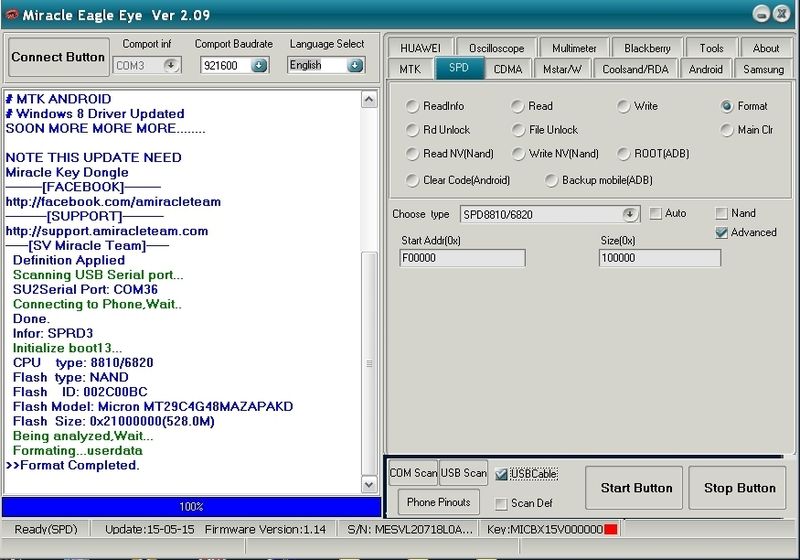Click the facebook.com/amiracleteam link text
The width and height of the screenshot is (800, 560).
(113, 202)
